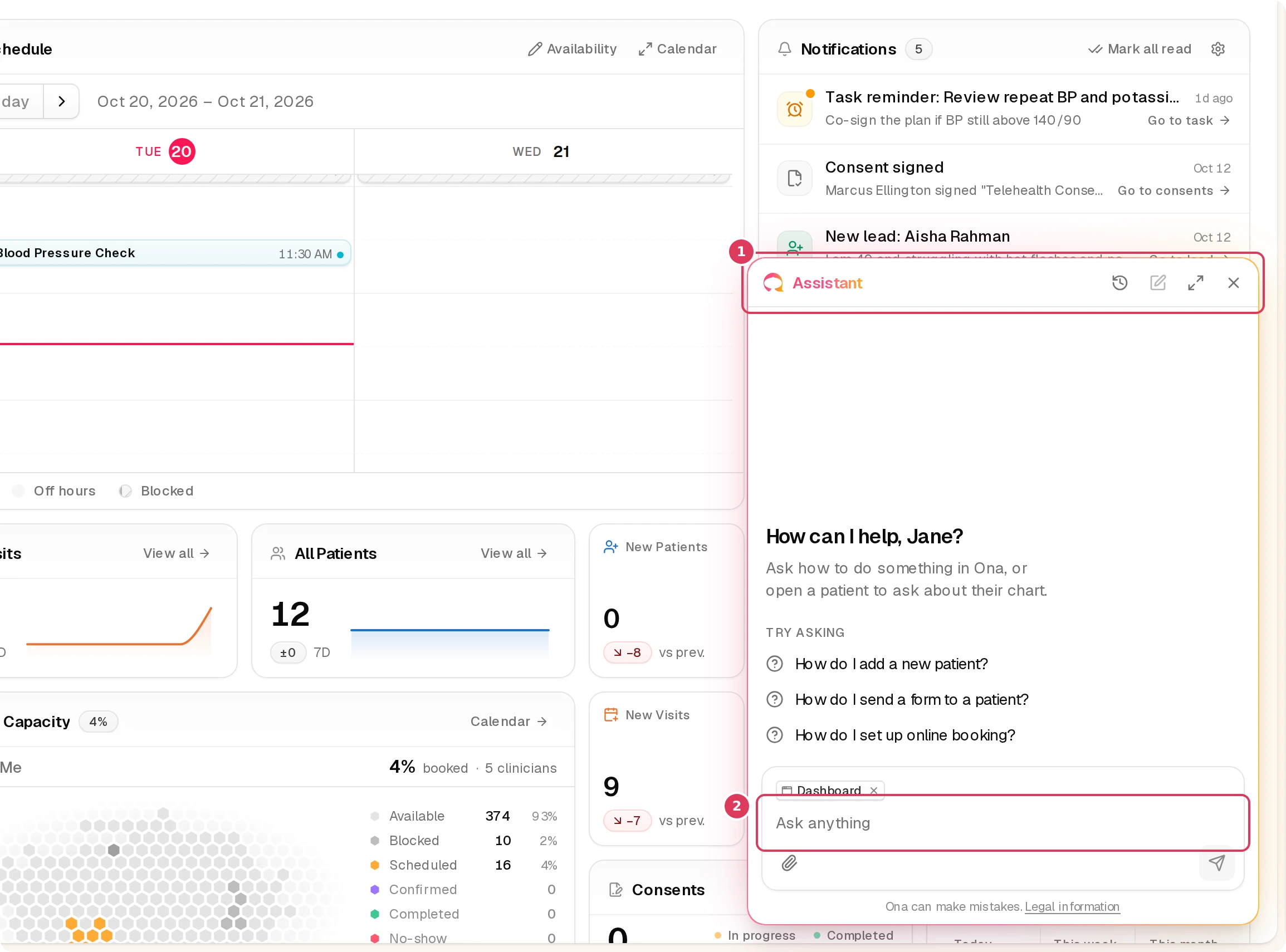Click the Assistant logo icon
The width and height of the screenshot is (1286, 952).
[x=773, y=283]
